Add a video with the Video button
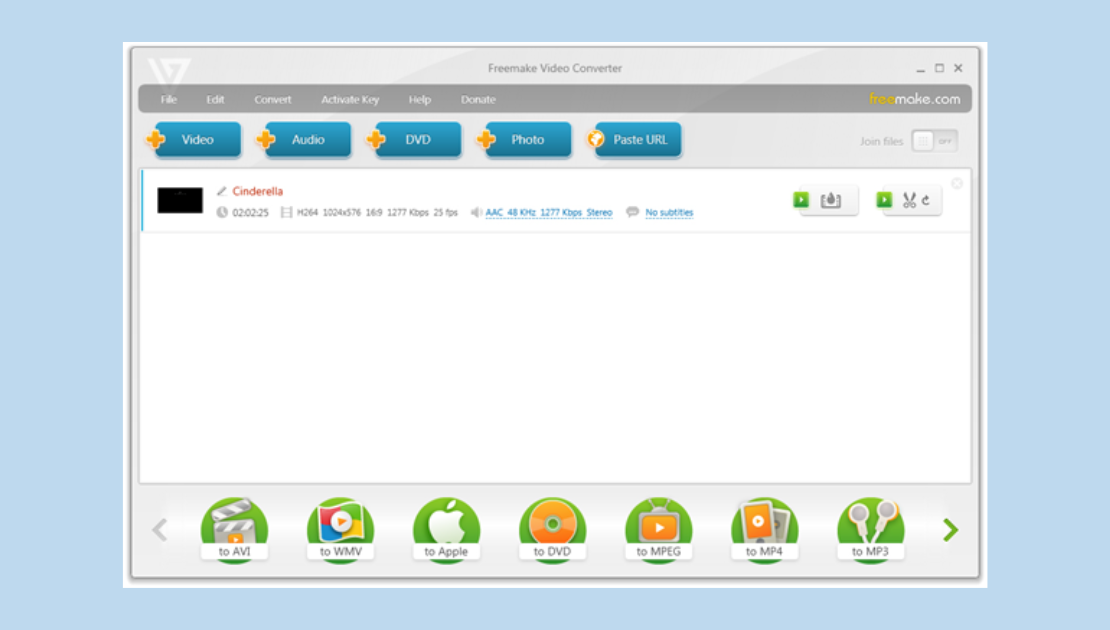The height and width of the screenshot is (630, 1110). 194,139
